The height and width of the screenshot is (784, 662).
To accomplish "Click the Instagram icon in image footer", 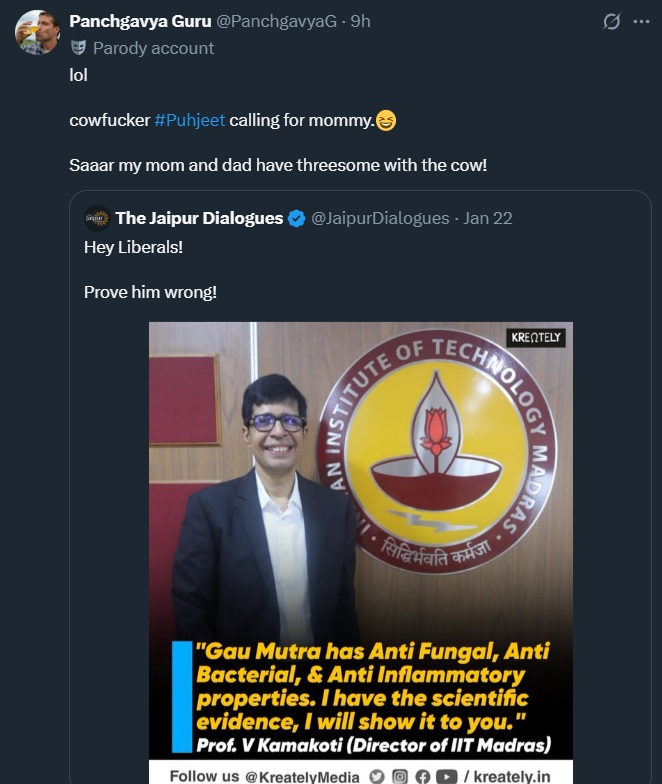I will coord(399,775).
